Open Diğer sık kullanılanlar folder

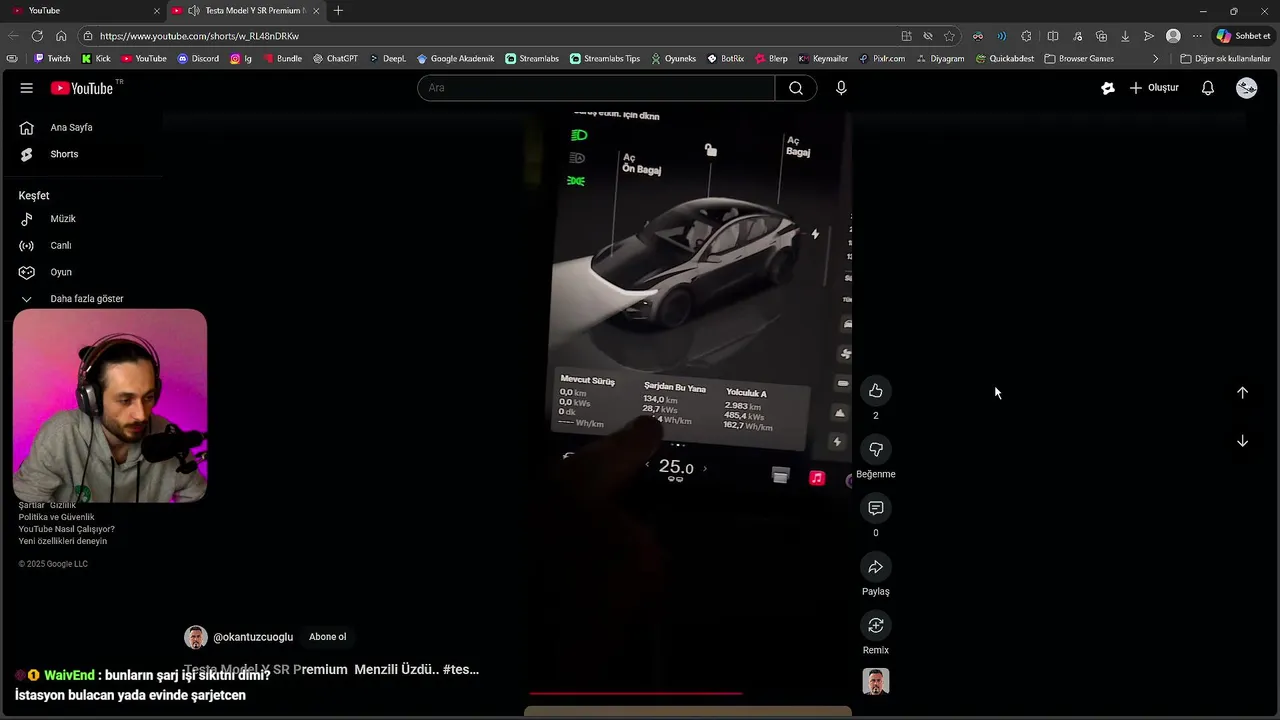pos(1225,58)
